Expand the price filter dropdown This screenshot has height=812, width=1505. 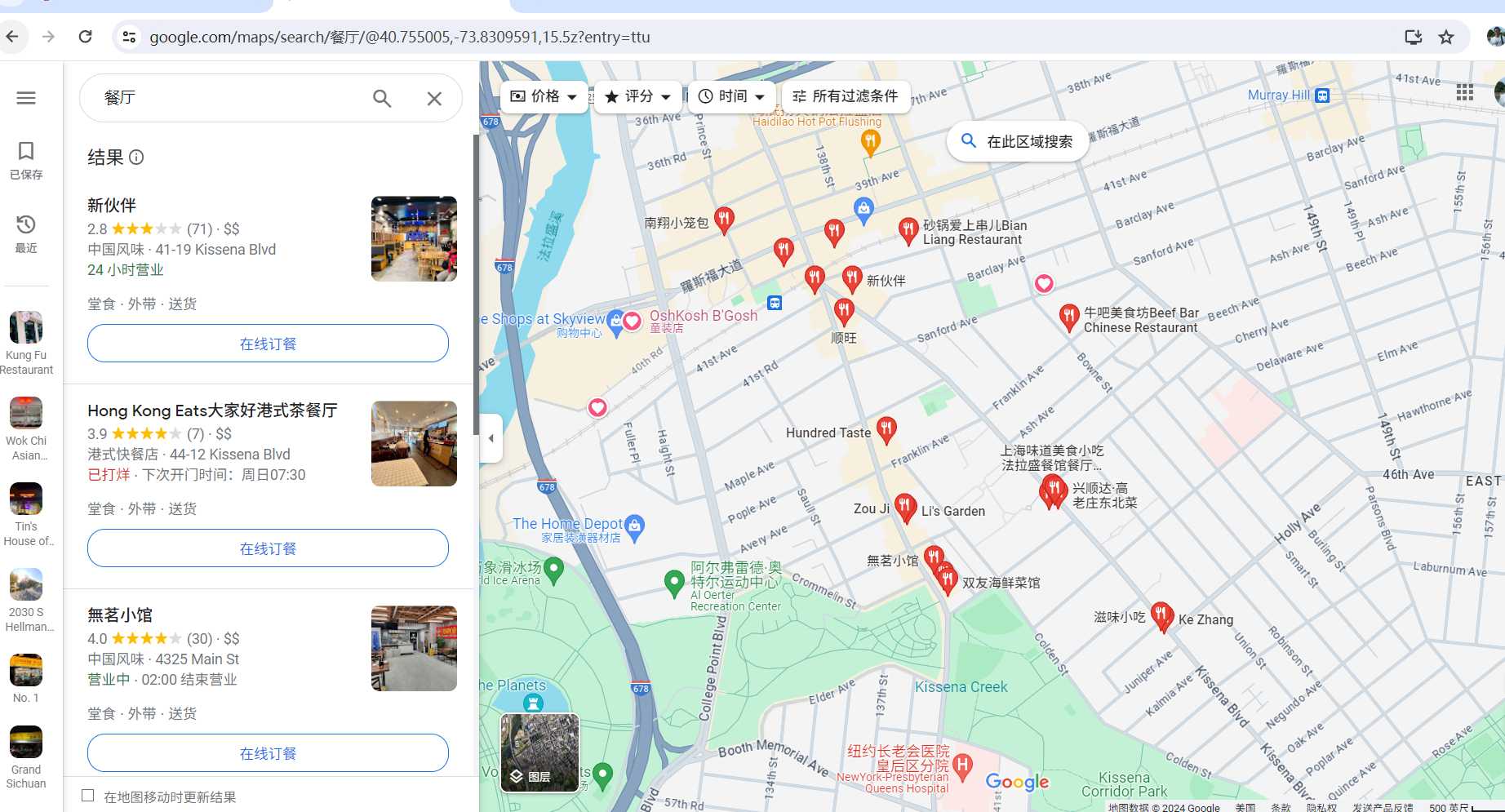click(544, 96)
